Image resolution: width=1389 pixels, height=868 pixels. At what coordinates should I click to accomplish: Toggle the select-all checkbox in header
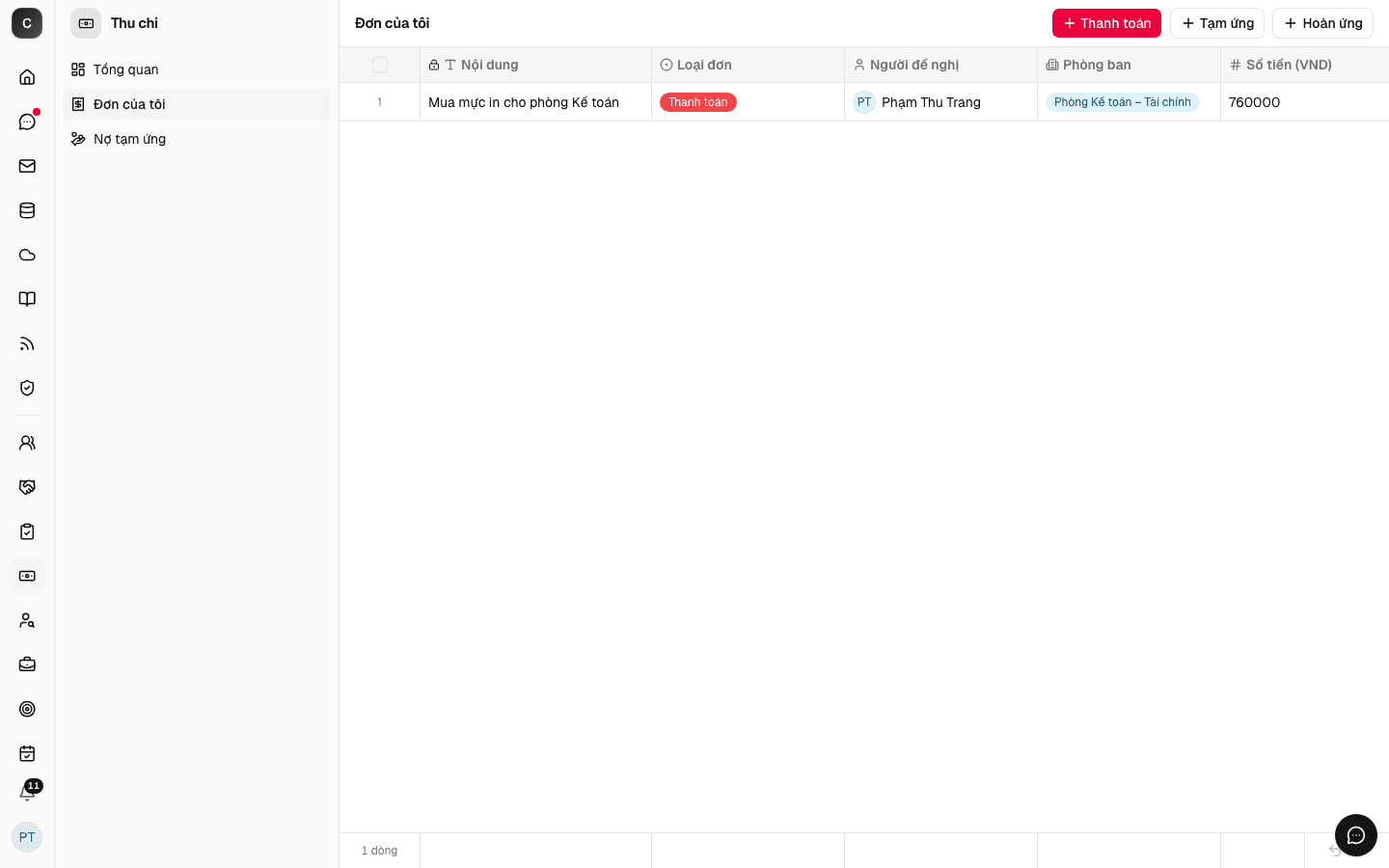[380, 65]
